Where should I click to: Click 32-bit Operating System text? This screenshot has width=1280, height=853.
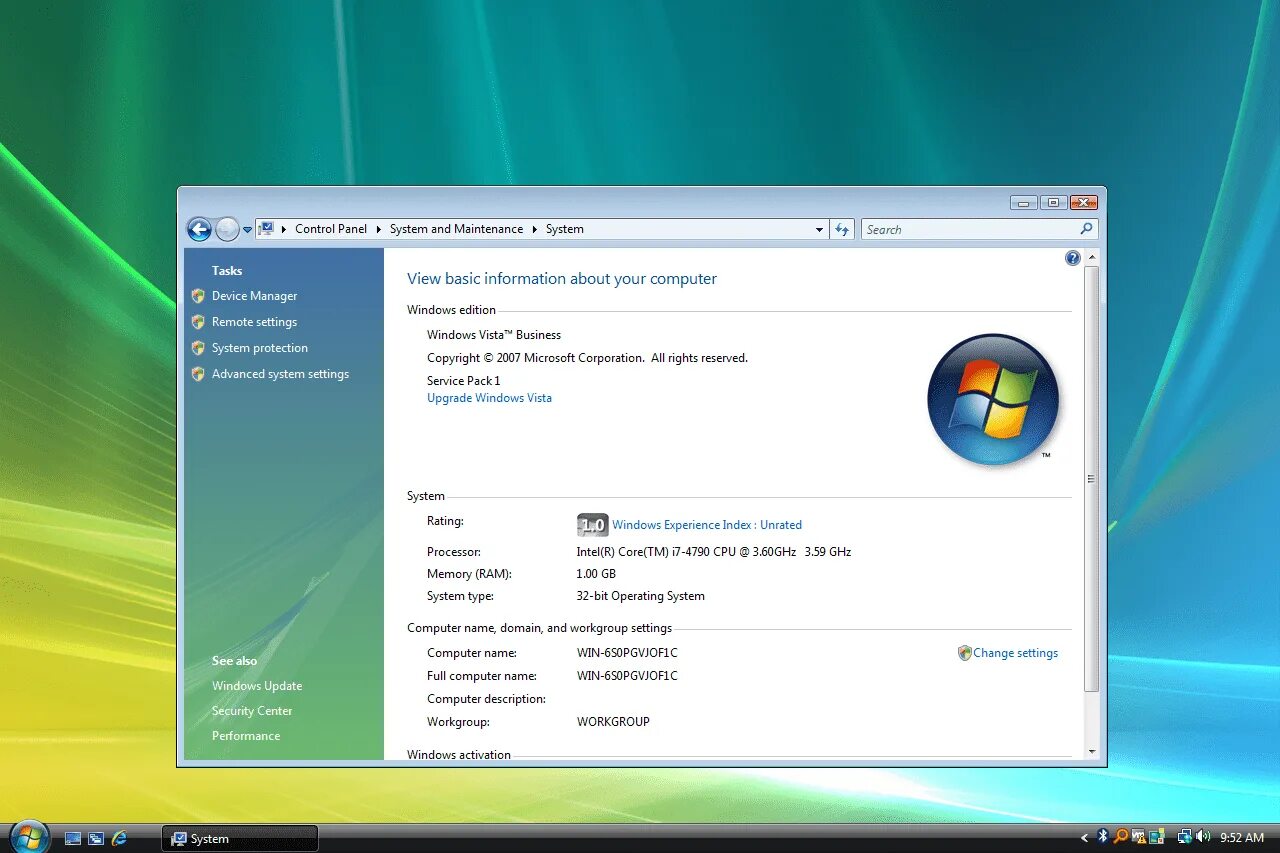[x=641, y=596]
